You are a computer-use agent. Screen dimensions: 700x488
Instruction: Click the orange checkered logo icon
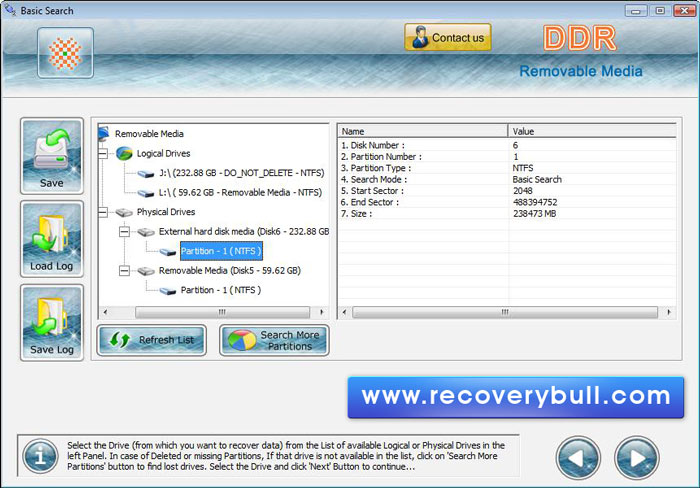pos(65,53)
